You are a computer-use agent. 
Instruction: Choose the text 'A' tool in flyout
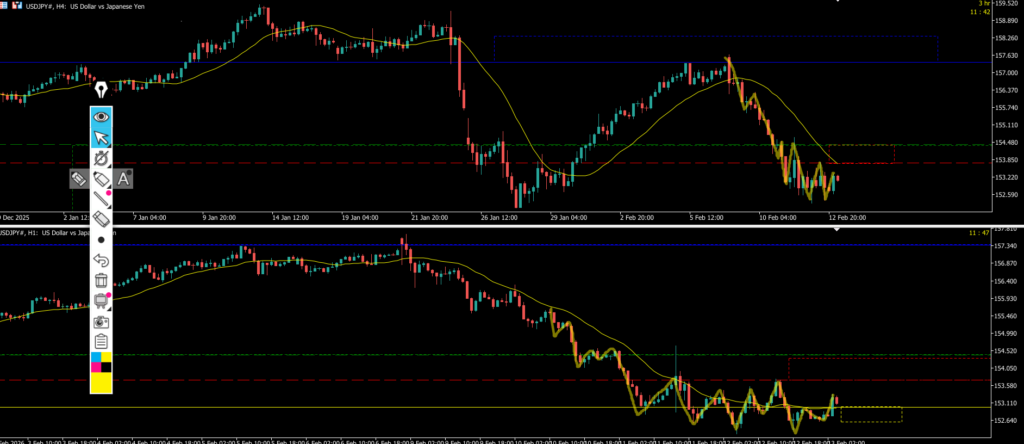click(x=124, y=179)
